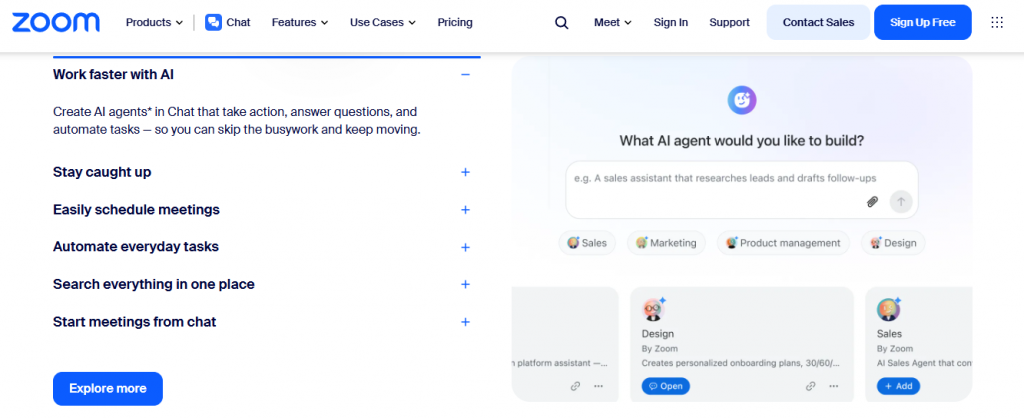Click the Sales card title
Screen dimensions: 1024x418
889,334
